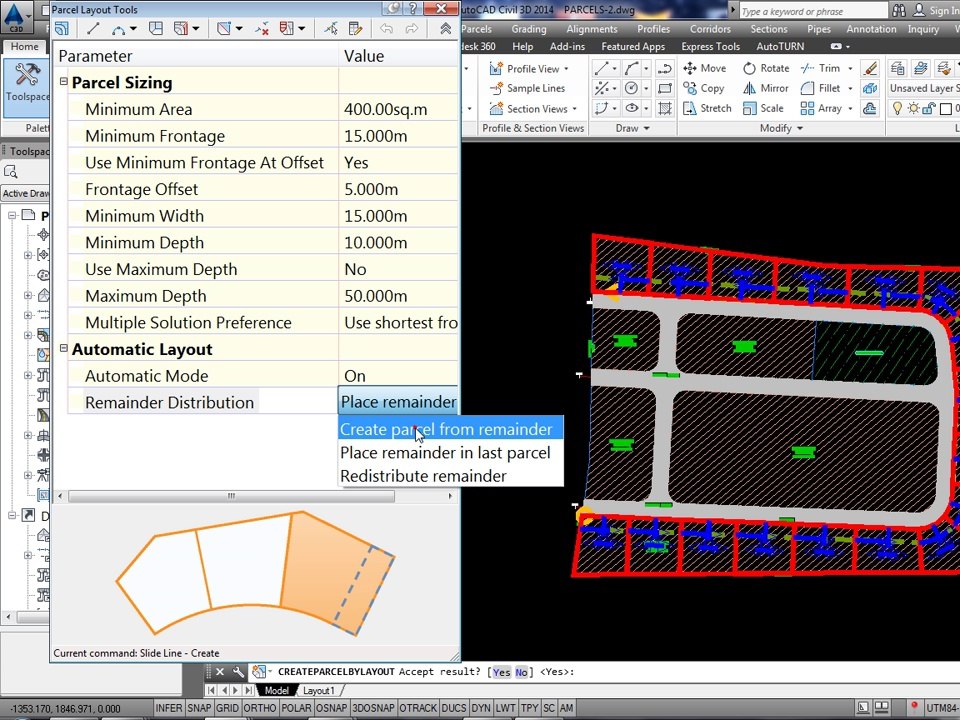Click the command line customize wrench icon

pos(239,672)
